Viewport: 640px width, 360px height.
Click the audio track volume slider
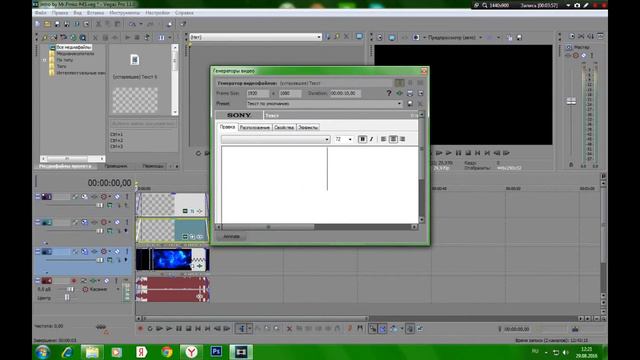click(x=70, y=289)
